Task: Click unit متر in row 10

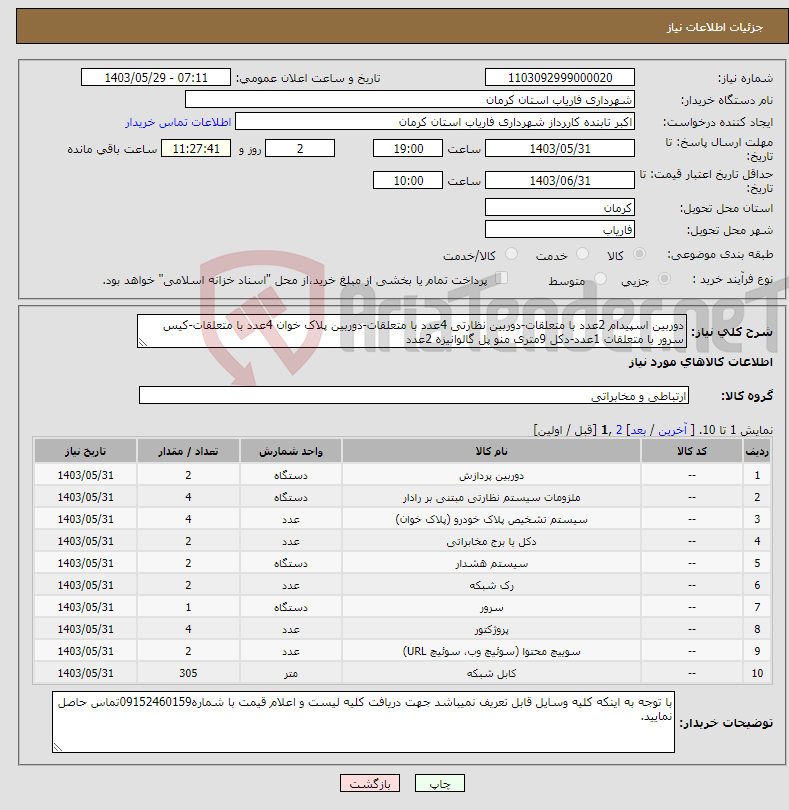Action: pos(290,674)
